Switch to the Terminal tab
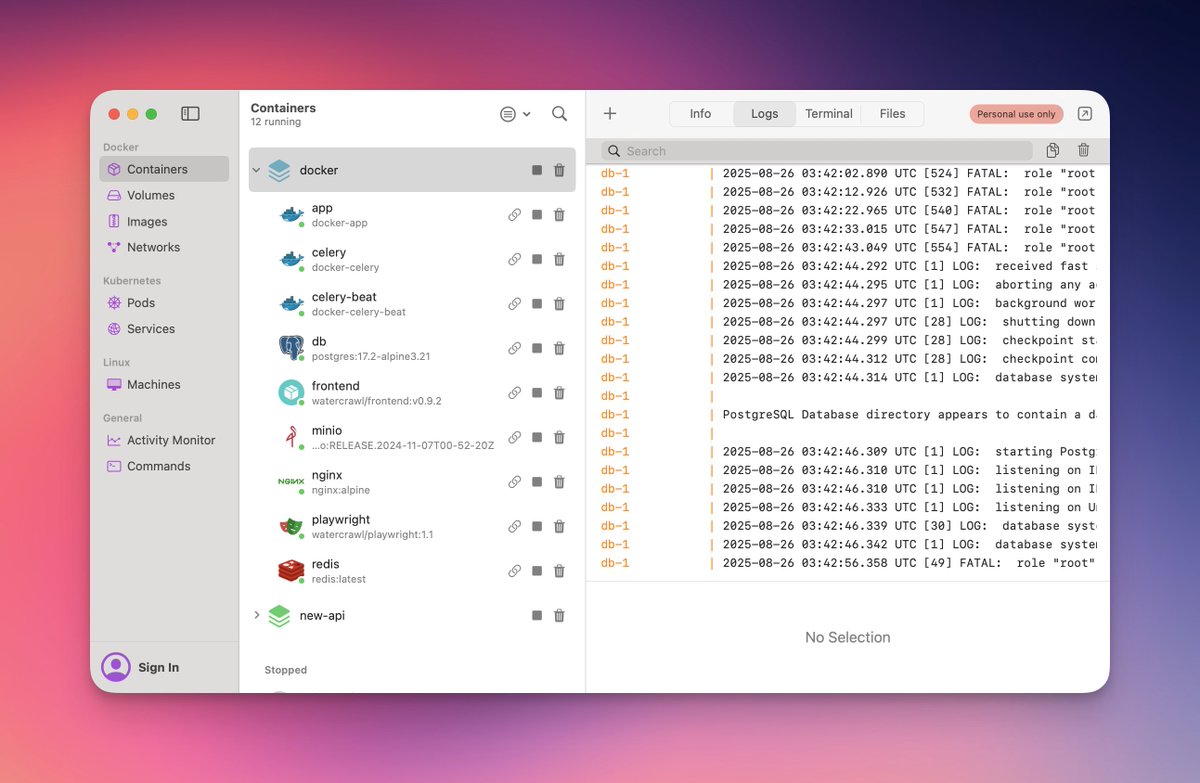This screenshot has height=783, width=1200. click(x=829, y=114)
